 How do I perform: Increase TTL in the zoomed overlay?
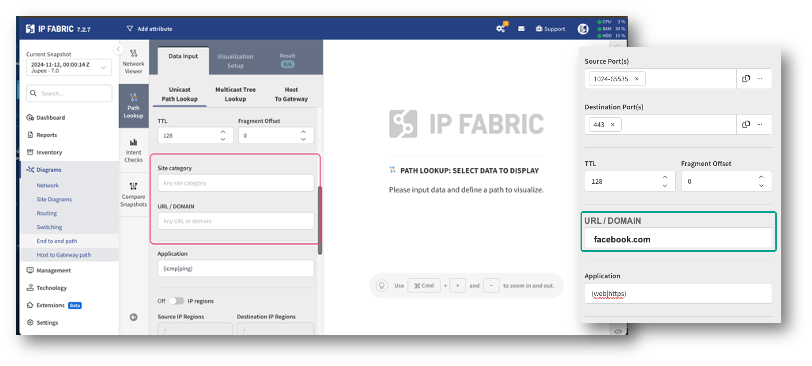click(665, 178)
